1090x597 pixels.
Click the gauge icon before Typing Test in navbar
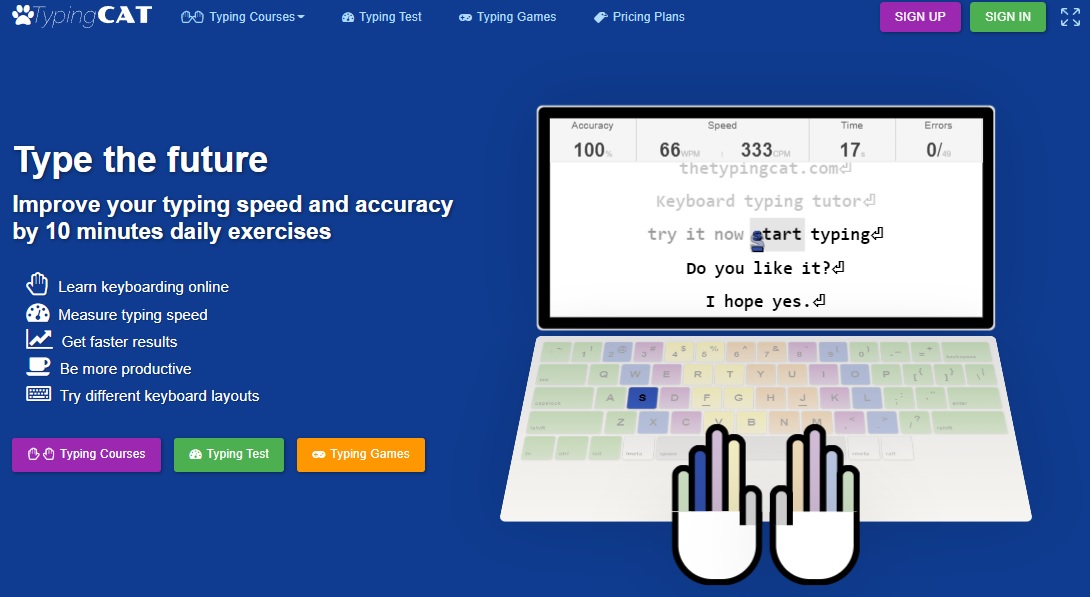pyautogui.click(x=348, y=17)
